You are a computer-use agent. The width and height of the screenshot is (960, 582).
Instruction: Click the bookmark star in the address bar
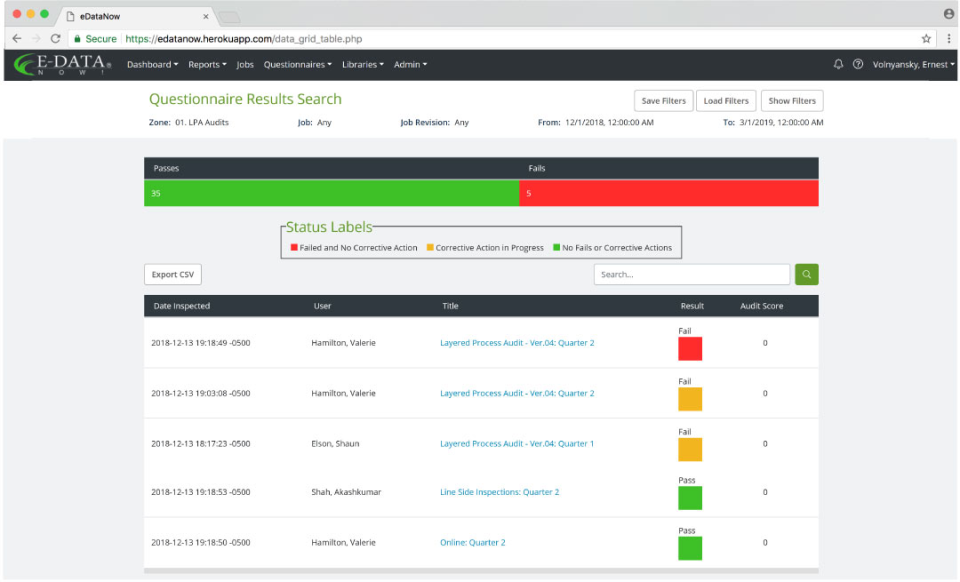926,38
